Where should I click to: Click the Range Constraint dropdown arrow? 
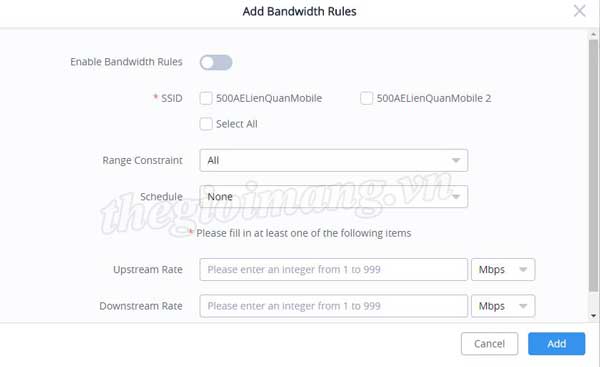[x=456, y=160]
